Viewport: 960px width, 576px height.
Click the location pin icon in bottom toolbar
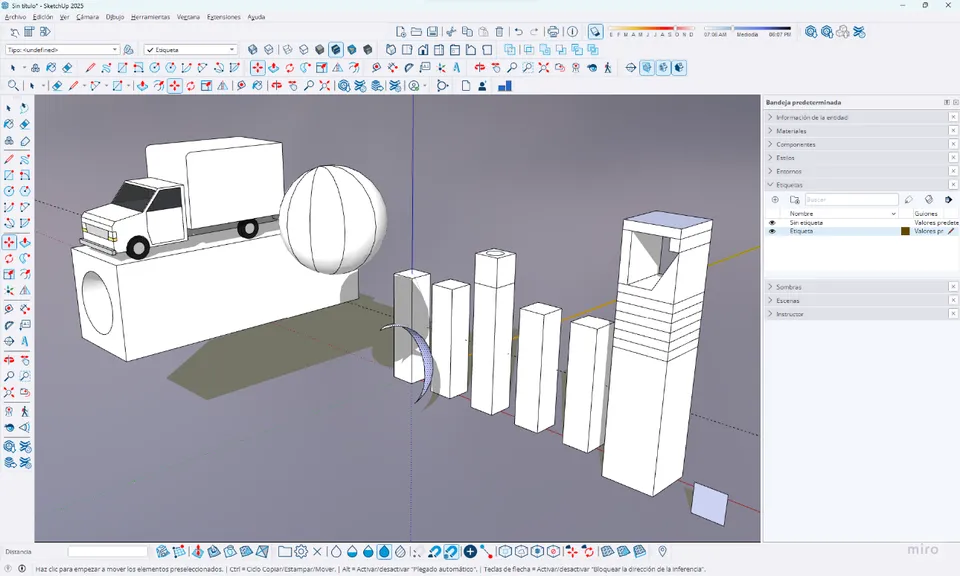pyautogui.click(x=662, y=552)
